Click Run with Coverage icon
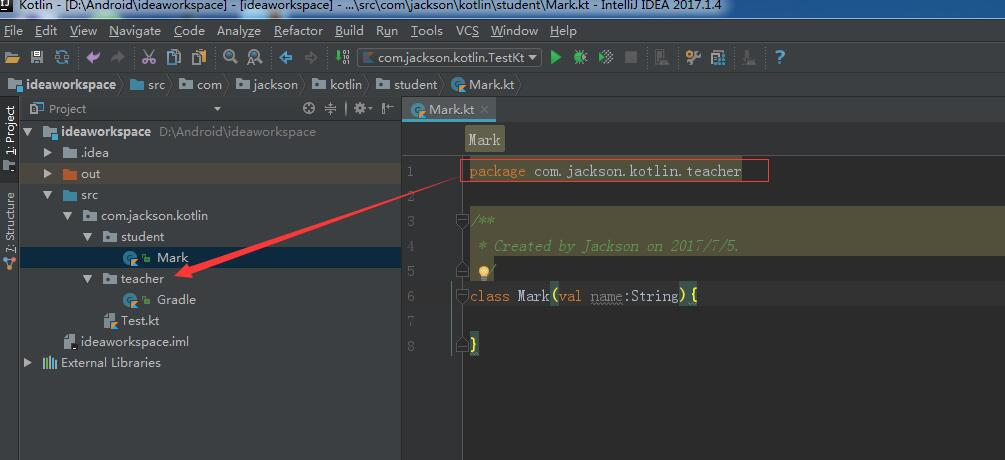 (x=606, y=58)
